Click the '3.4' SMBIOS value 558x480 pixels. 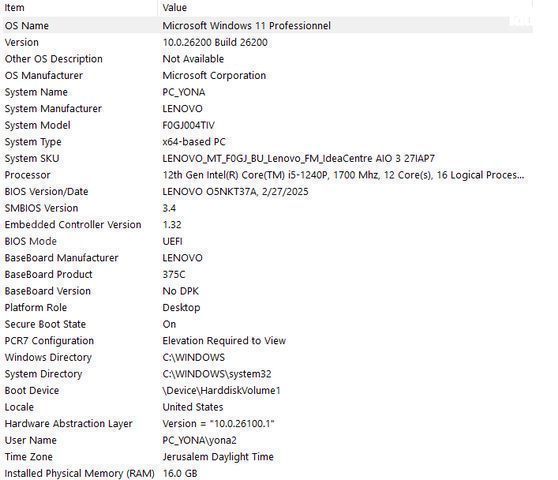pyautogui.click(x=169, y=208)
